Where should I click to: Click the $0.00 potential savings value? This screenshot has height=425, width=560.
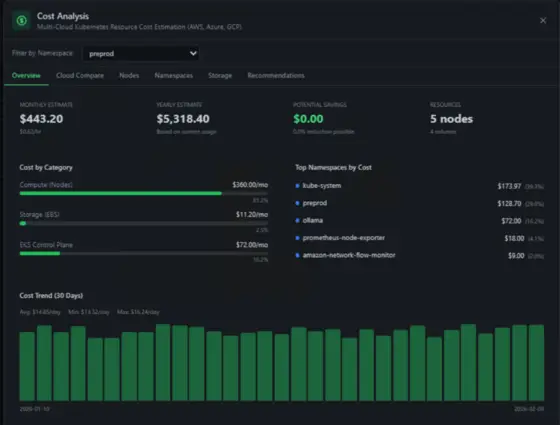[308, 119]
